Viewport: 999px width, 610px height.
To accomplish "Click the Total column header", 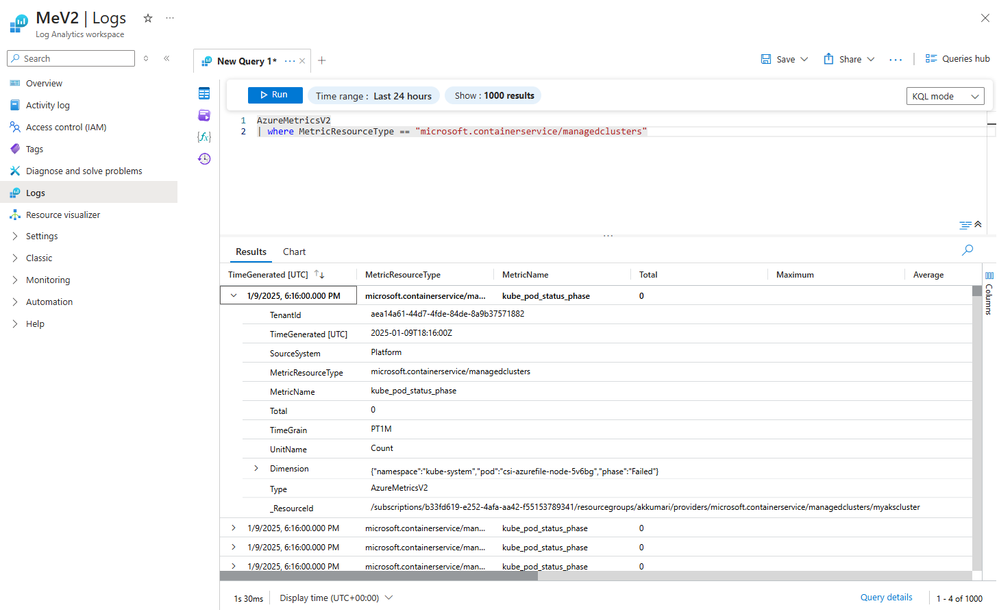I will click(648, 275).
